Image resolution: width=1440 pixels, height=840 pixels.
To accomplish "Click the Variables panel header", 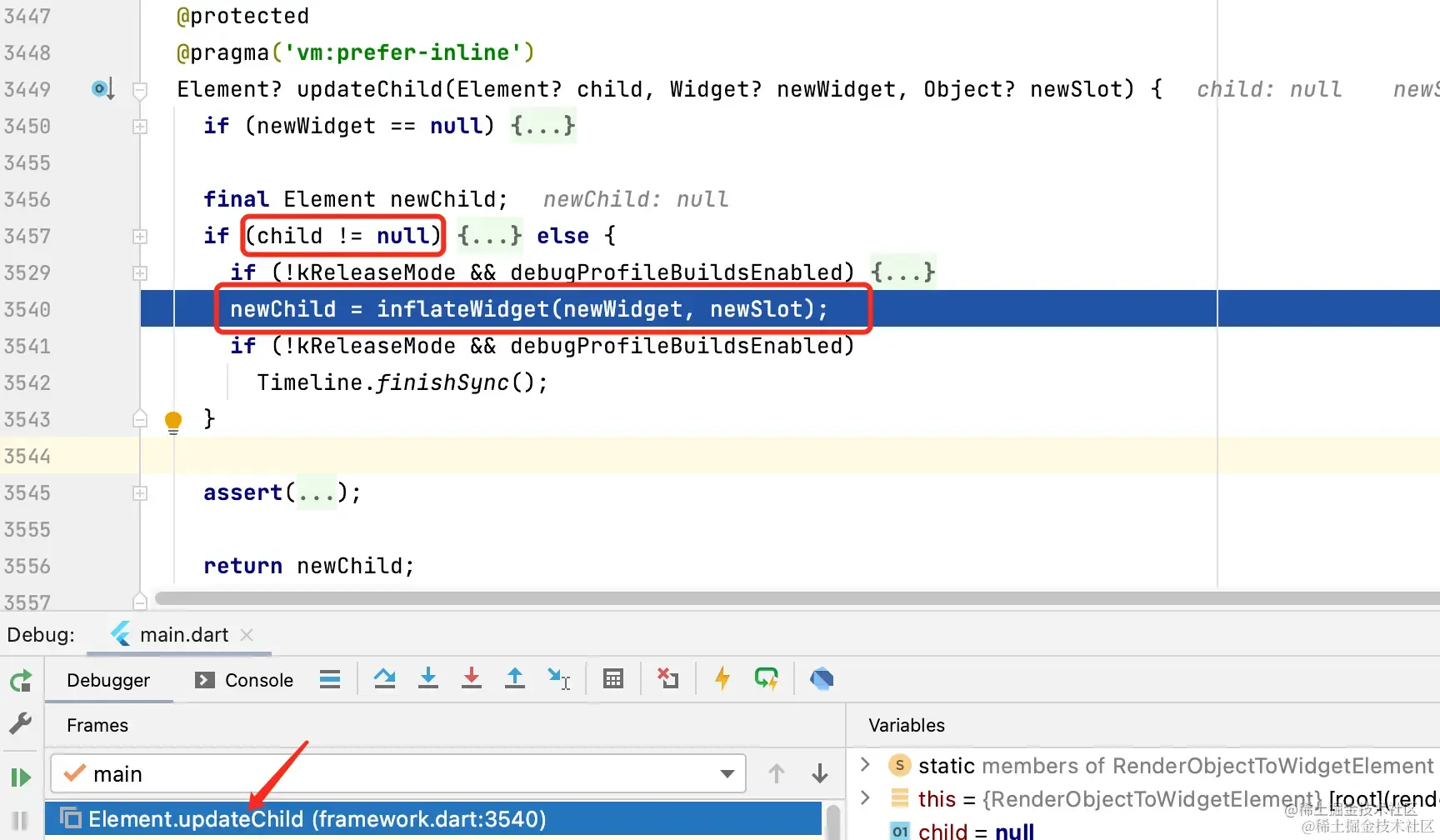I will (907, 725).
